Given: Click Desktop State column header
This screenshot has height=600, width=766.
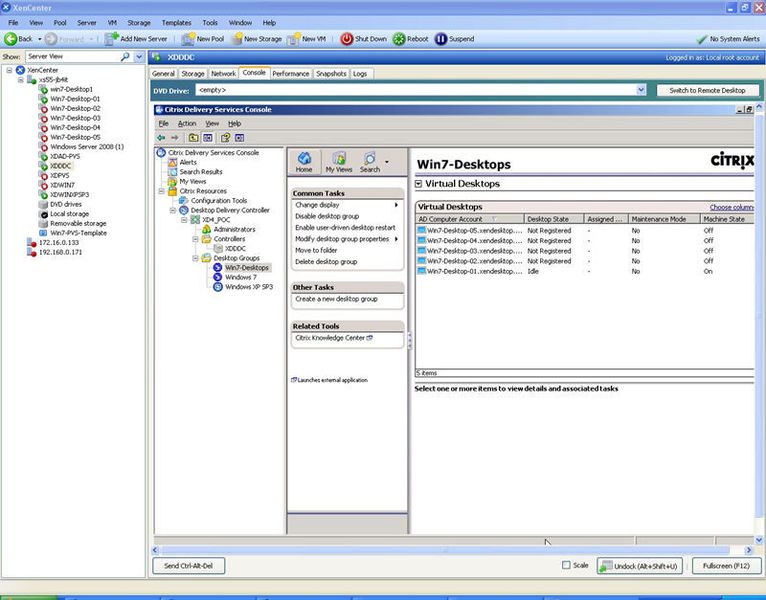Looking at the screenshot, I should click(x=554, y=219).
